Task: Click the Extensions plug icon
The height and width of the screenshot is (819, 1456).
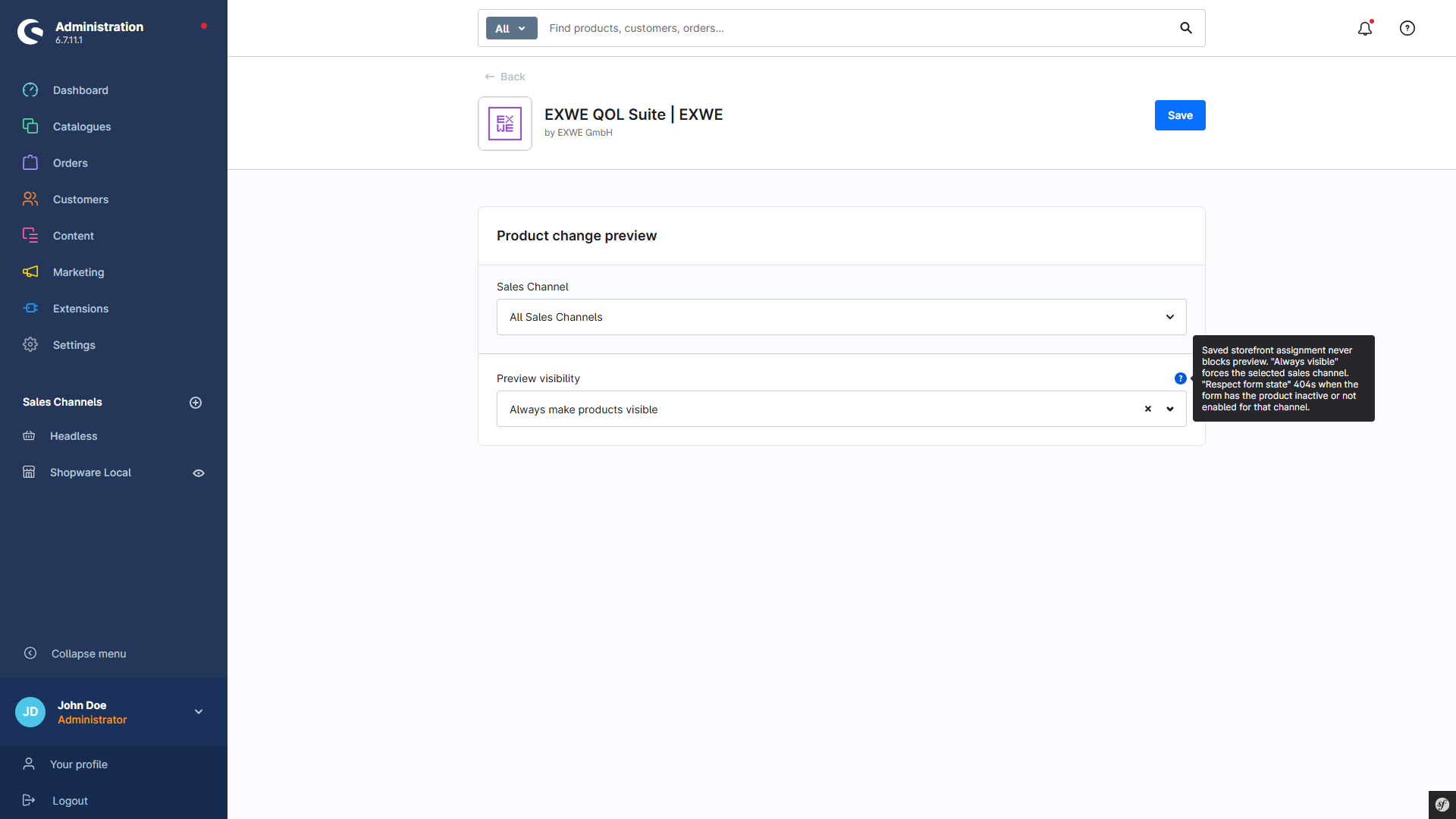Action: (x=30, y=309)
